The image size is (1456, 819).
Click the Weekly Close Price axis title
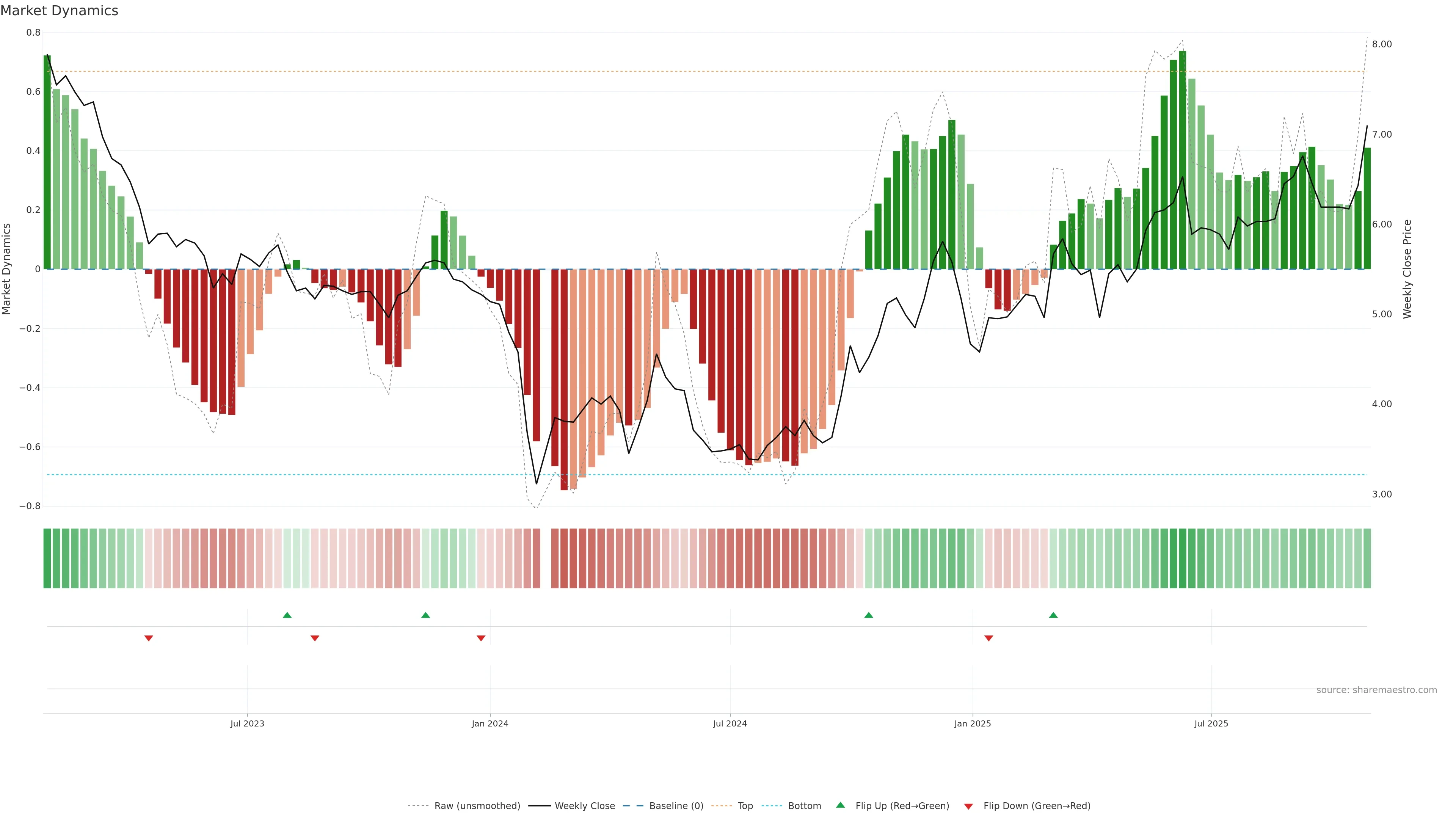[x=1407, y=269]
